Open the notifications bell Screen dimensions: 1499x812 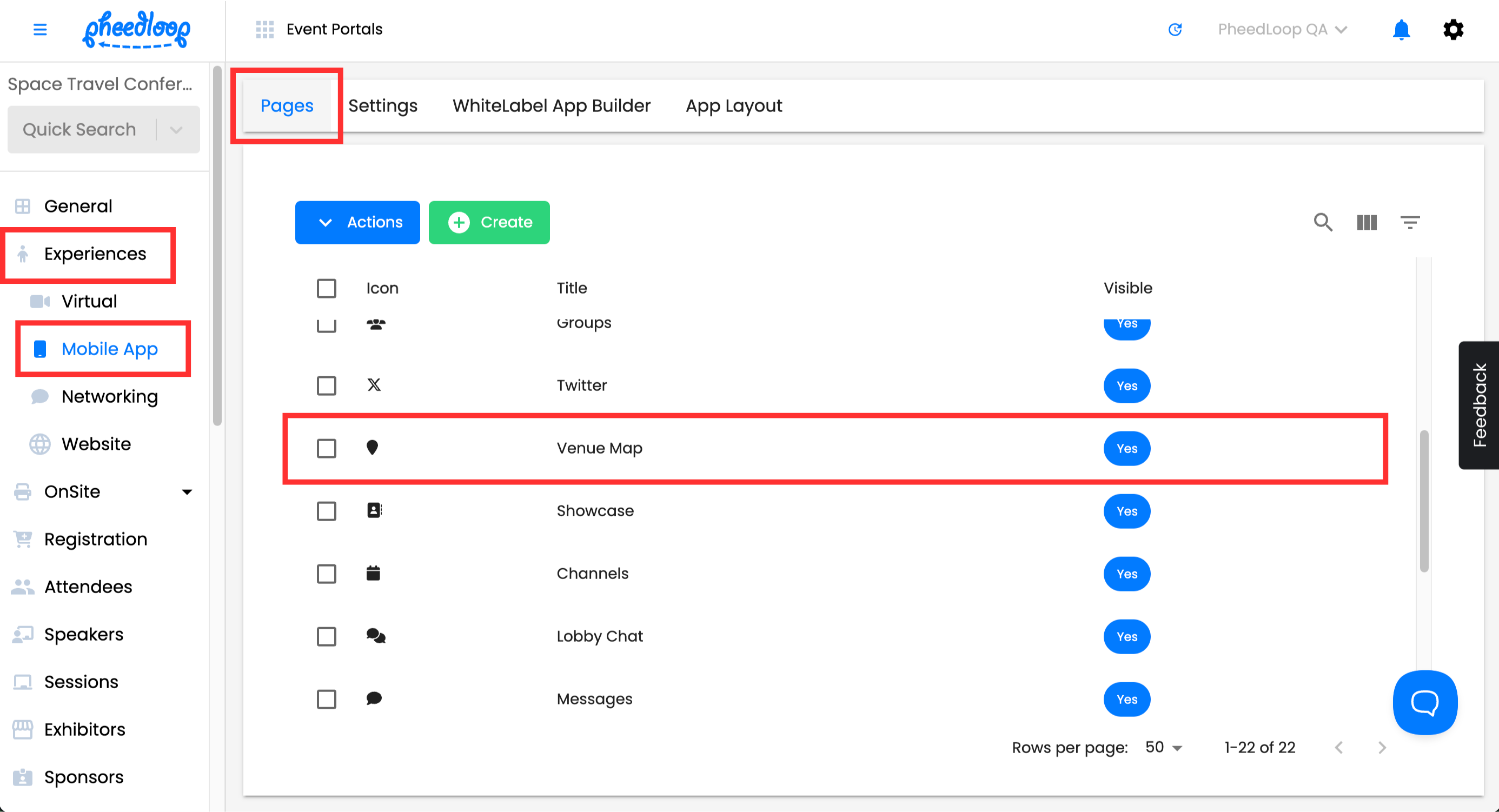(x=1401, y=29)
